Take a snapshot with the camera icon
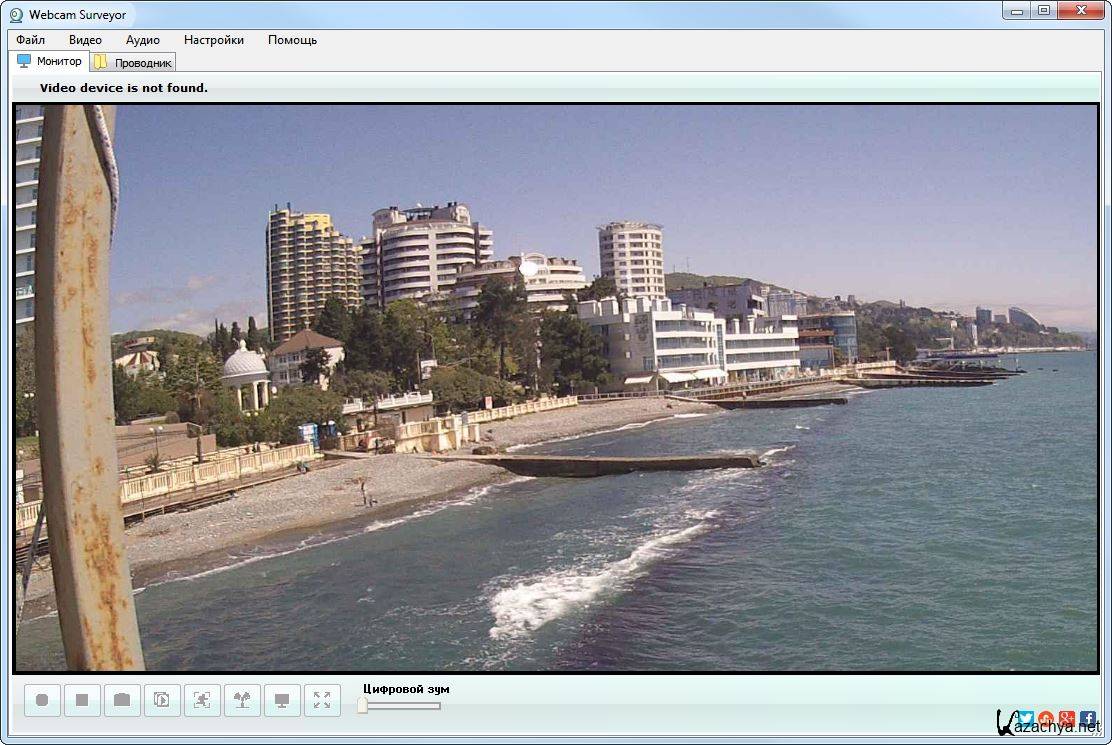1112x745 pixels. pyautogui.click(x=122, y=701)
